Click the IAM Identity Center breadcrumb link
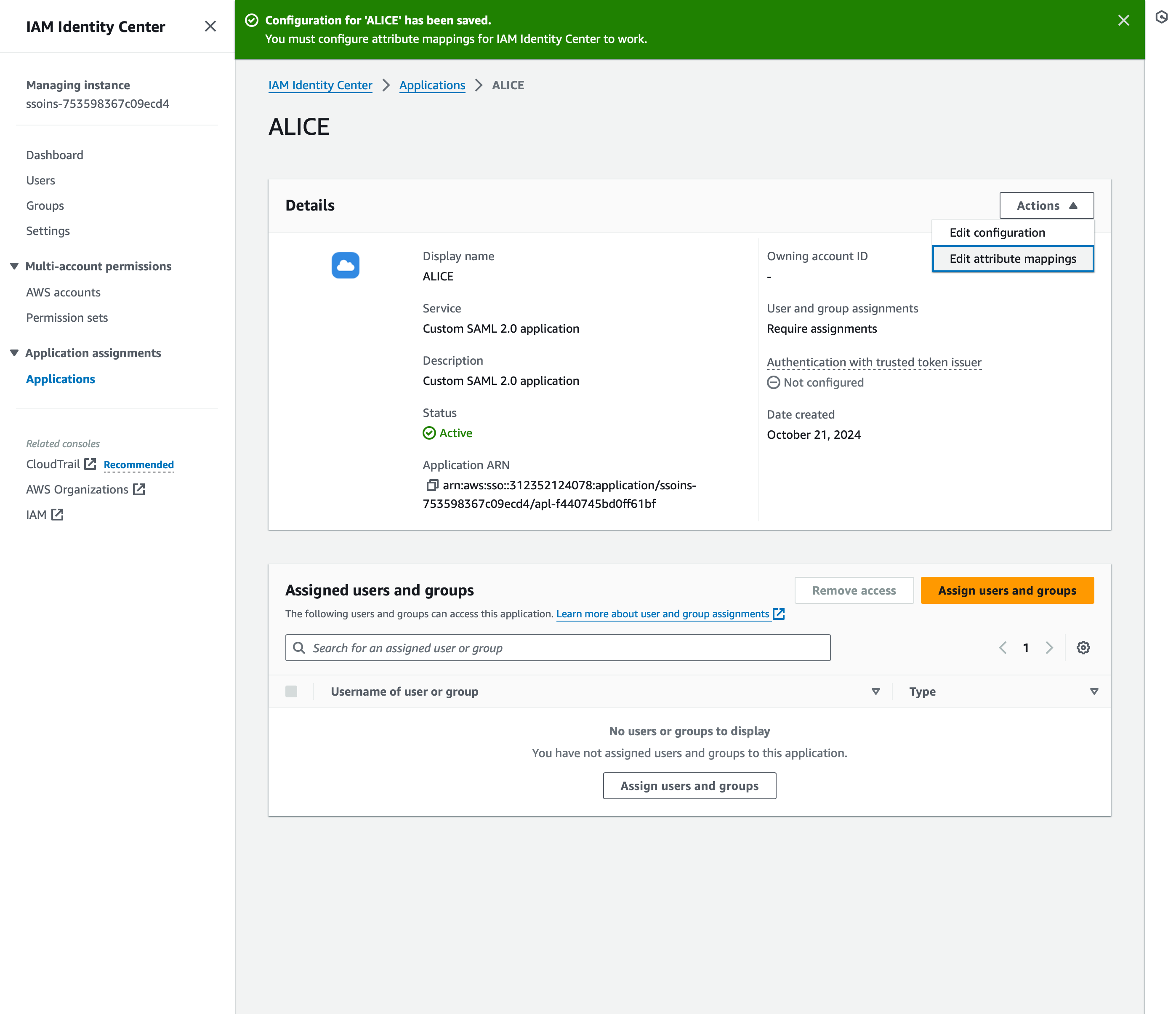The height and width of the screenshot is (1014, 1176). click(x=320, y=85)
